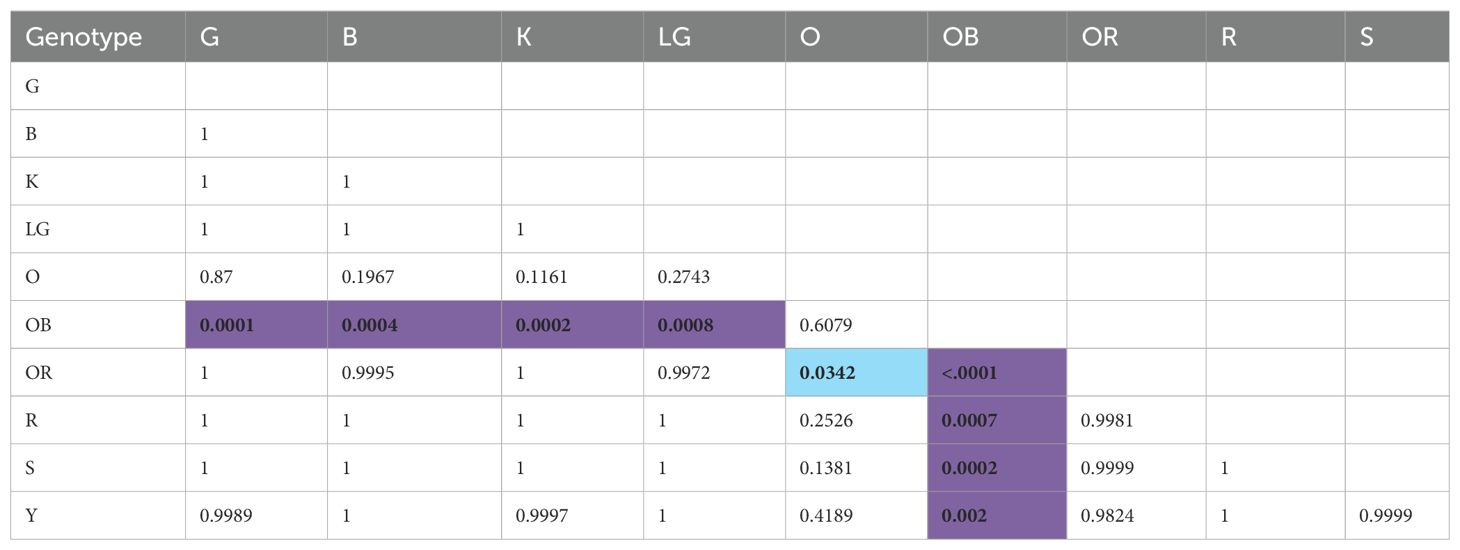Select the 0.2743 cell

(x=684, y=277)
